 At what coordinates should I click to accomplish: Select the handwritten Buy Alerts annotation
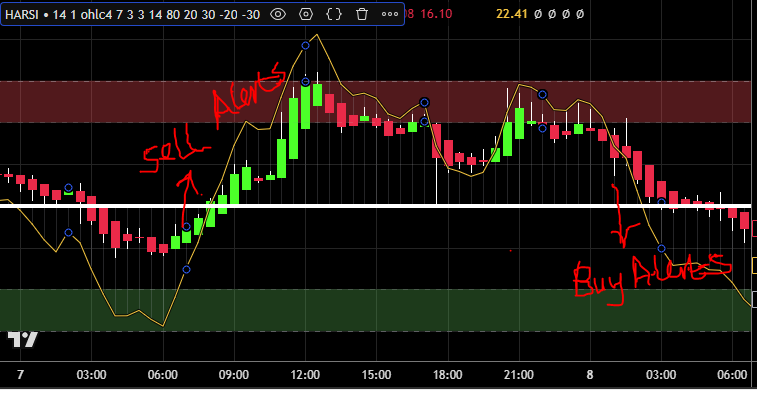[x=652, y=278]
